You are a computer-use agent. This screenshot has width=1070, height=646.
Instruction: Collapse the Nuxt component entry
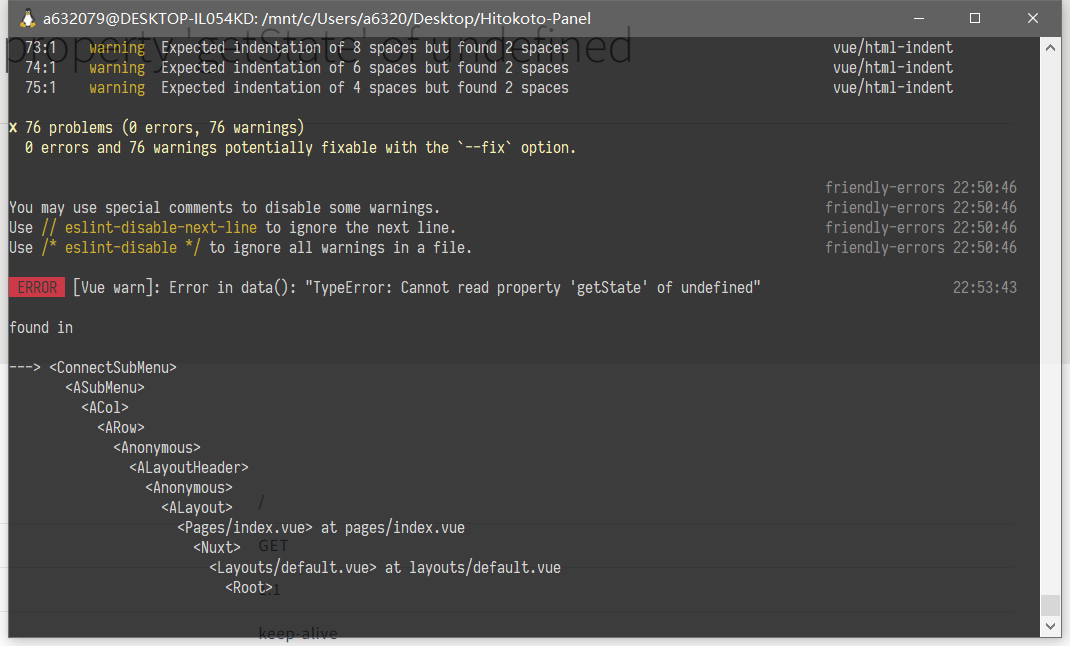pyautogui.click(x=216, y=547)
